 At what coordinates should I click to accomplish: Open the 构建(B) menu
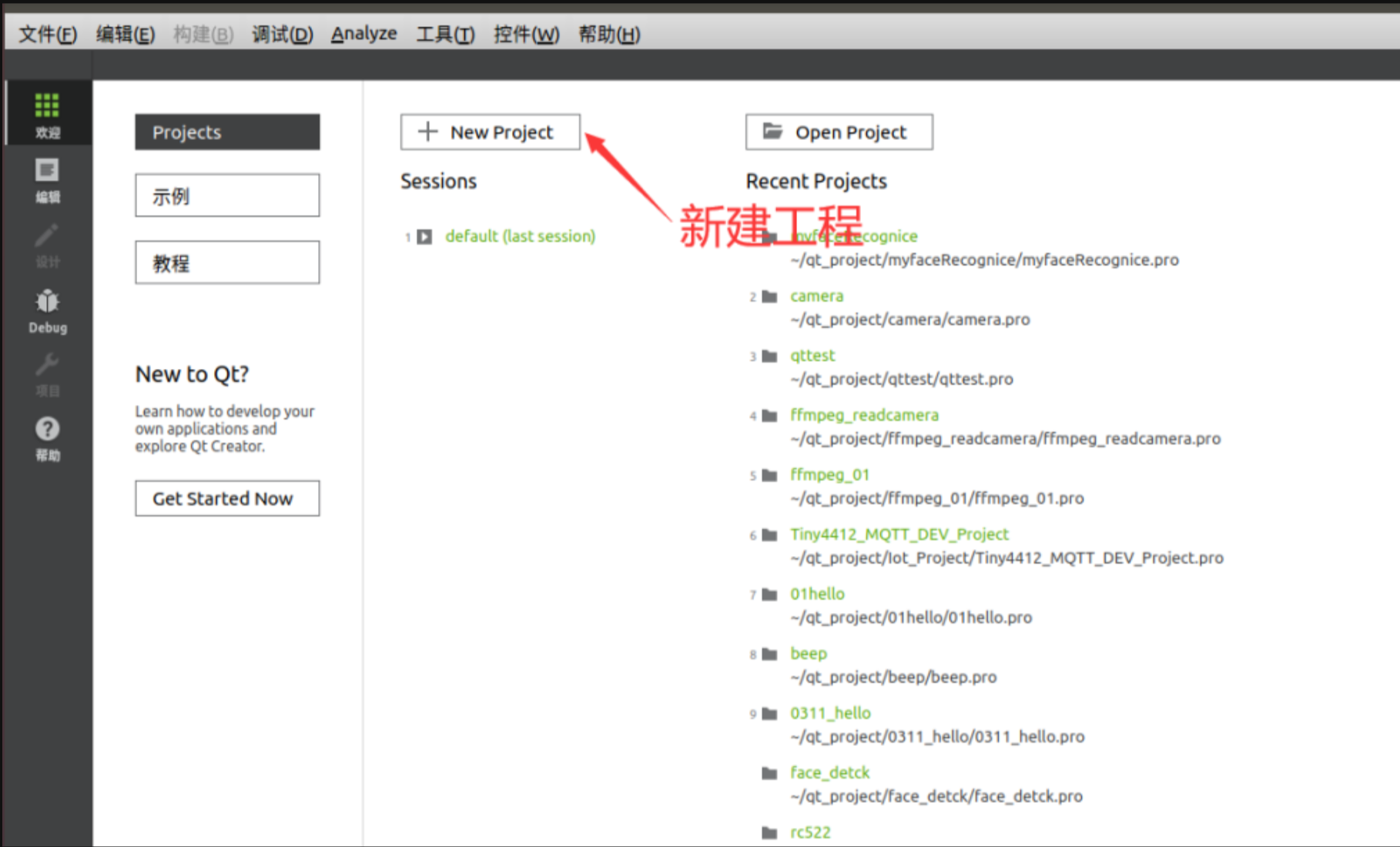coord(203,34)
